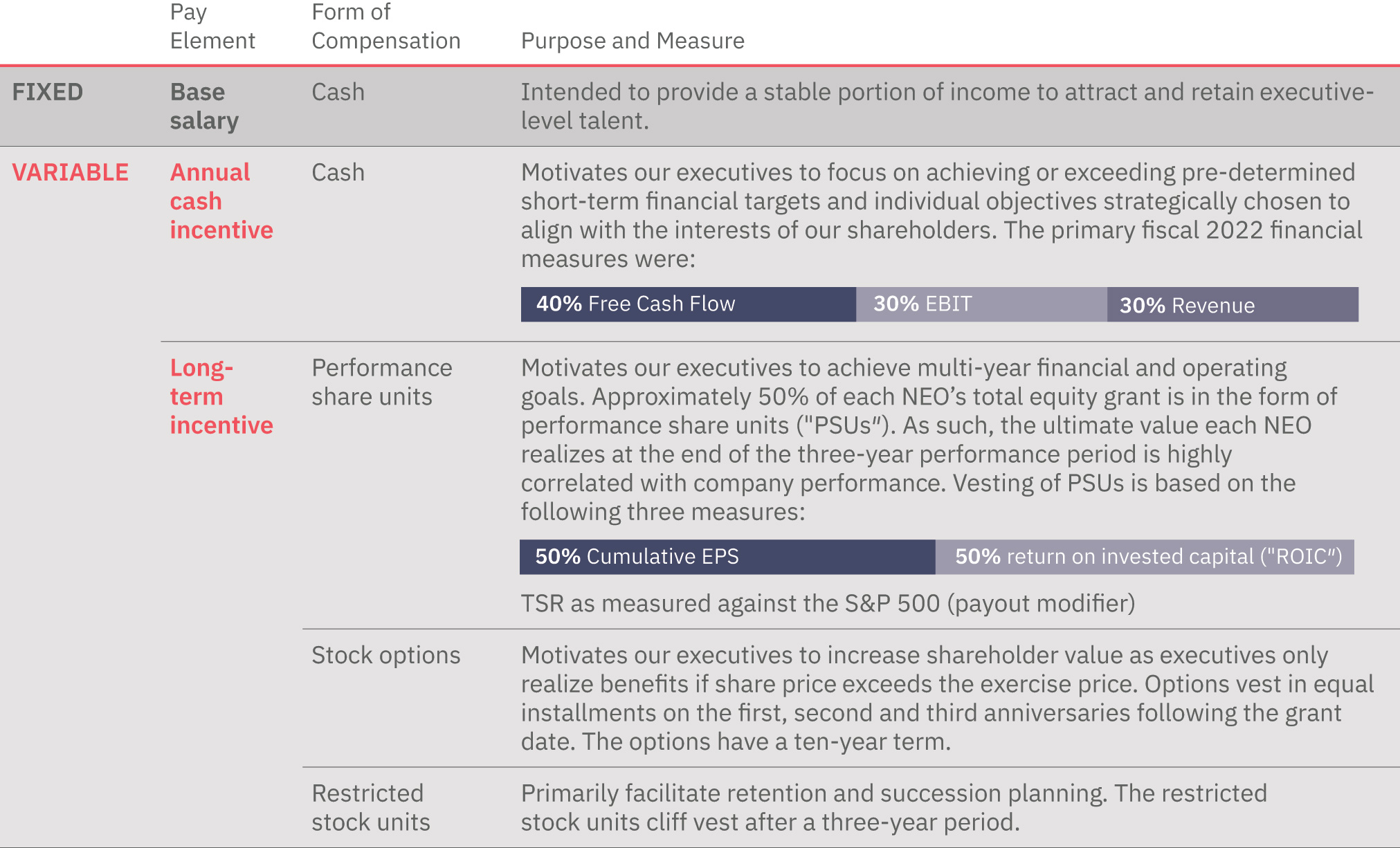Click the 30% EBIT bar segment
Screen dimensions: 1400x848
pos(981,304)
